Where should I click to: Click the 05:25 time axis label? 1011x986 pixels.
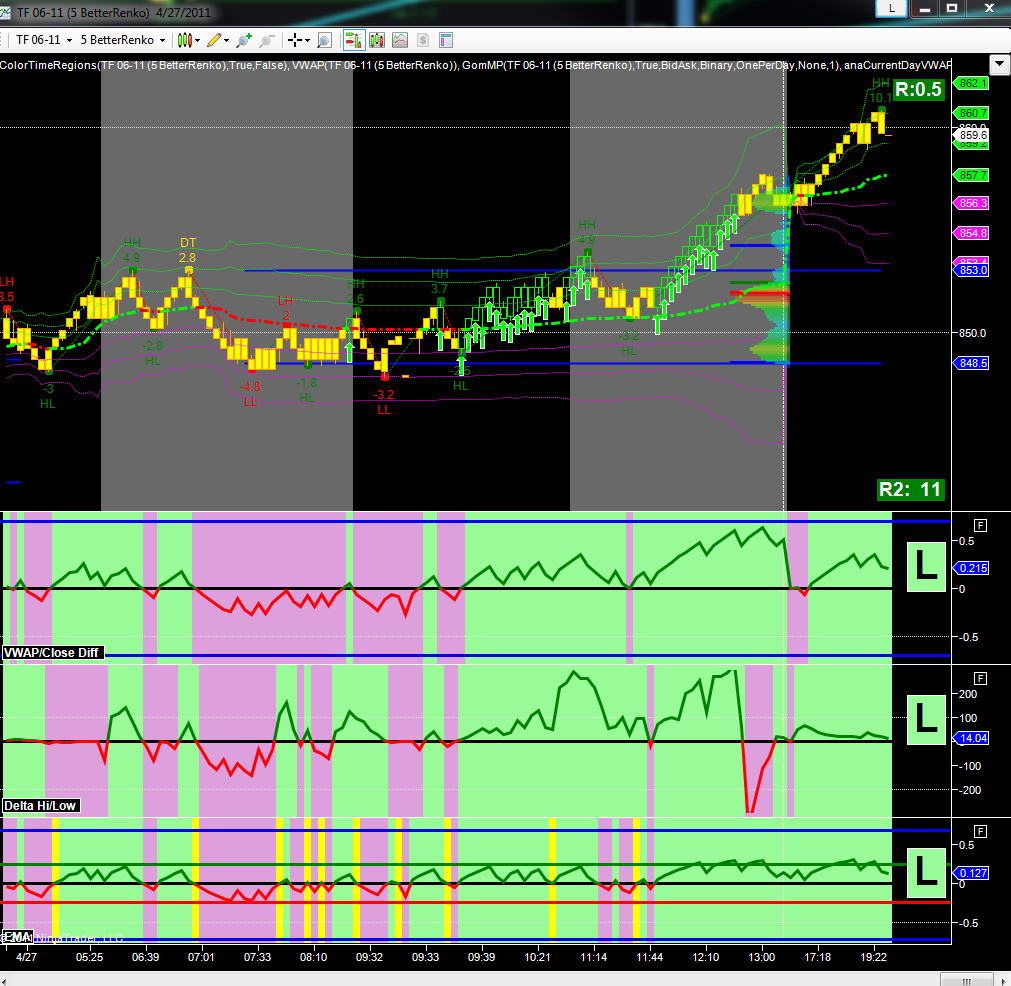[89, 957]
